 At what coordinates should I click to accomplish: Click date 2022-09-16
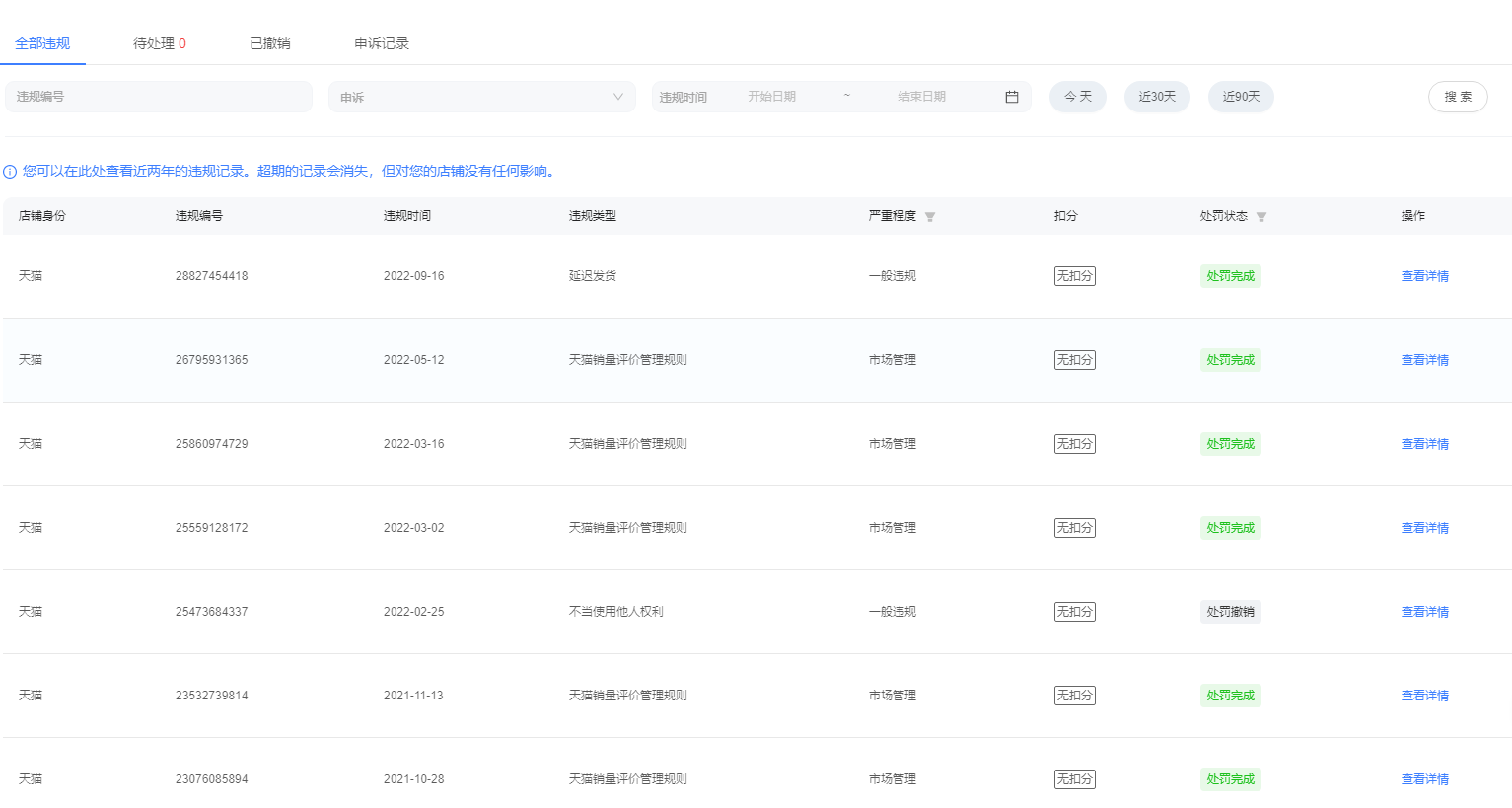point(414,276)
